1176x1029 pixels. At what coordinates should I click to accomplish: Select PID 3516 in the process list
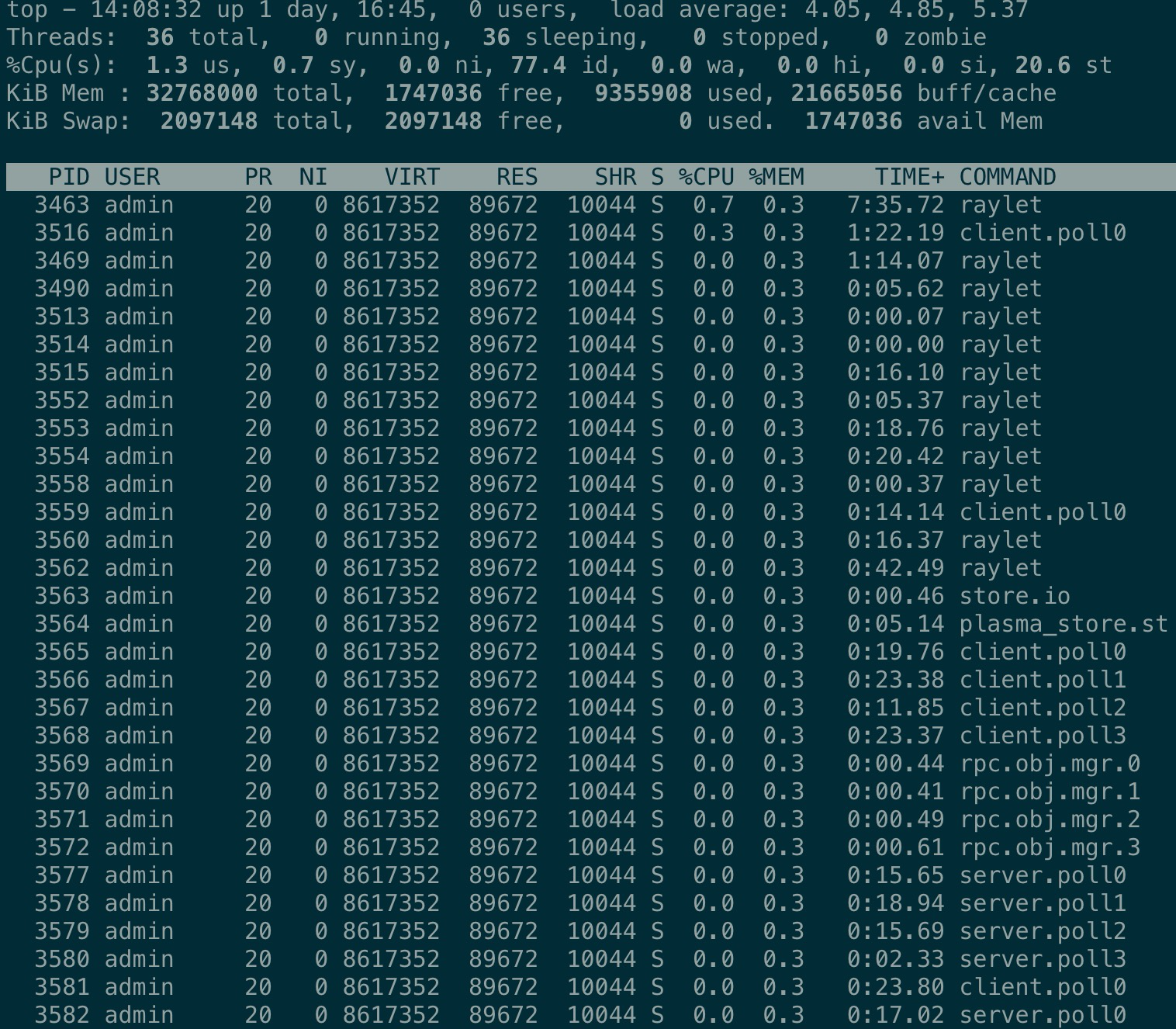click(x=588, y=233)
